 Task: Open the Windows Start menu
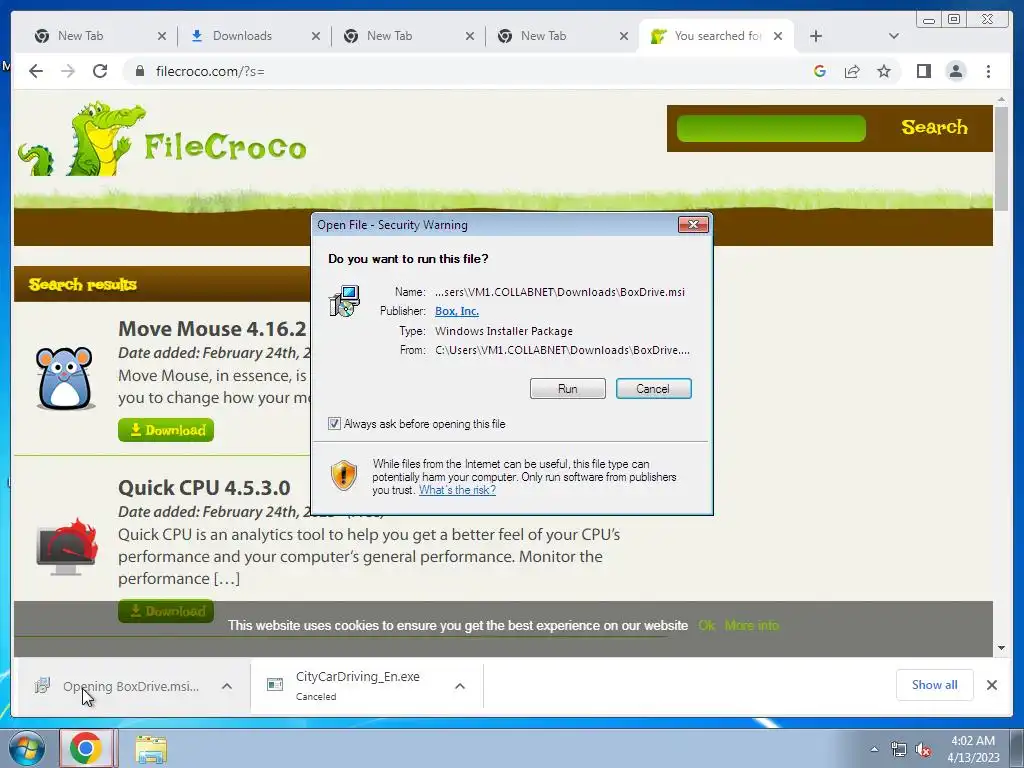27,748
